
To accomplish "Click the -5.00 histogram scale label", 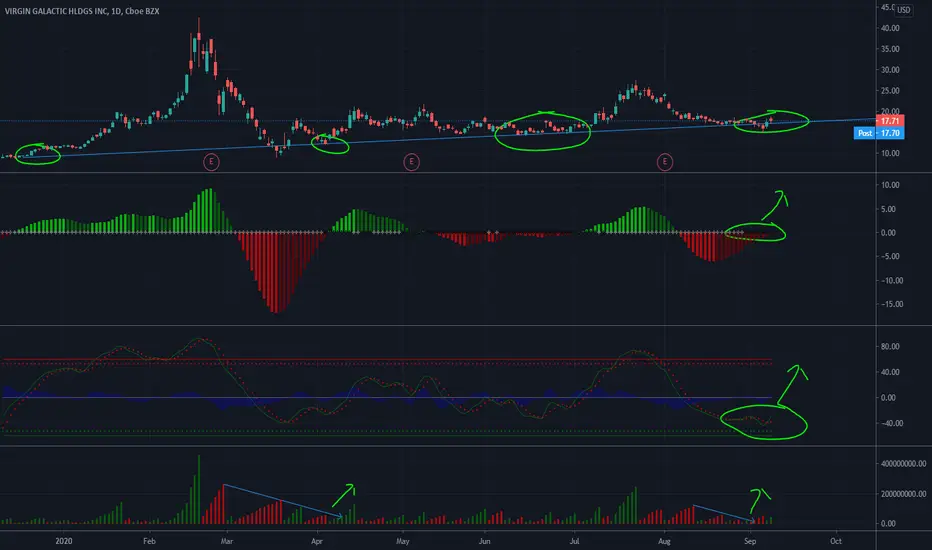I will pos(890,256).
